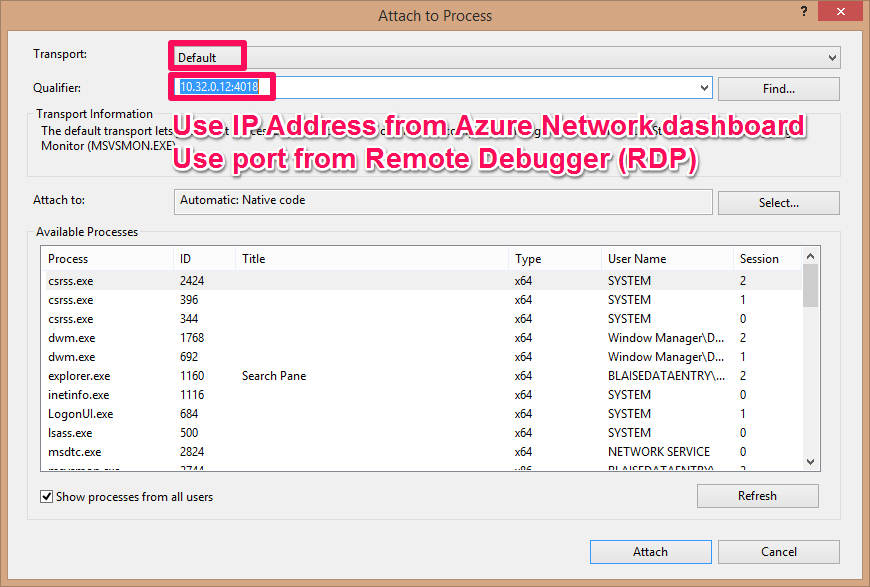Click the Attach button
Viewport: 870px width, 587px height.
pos(650,552)
